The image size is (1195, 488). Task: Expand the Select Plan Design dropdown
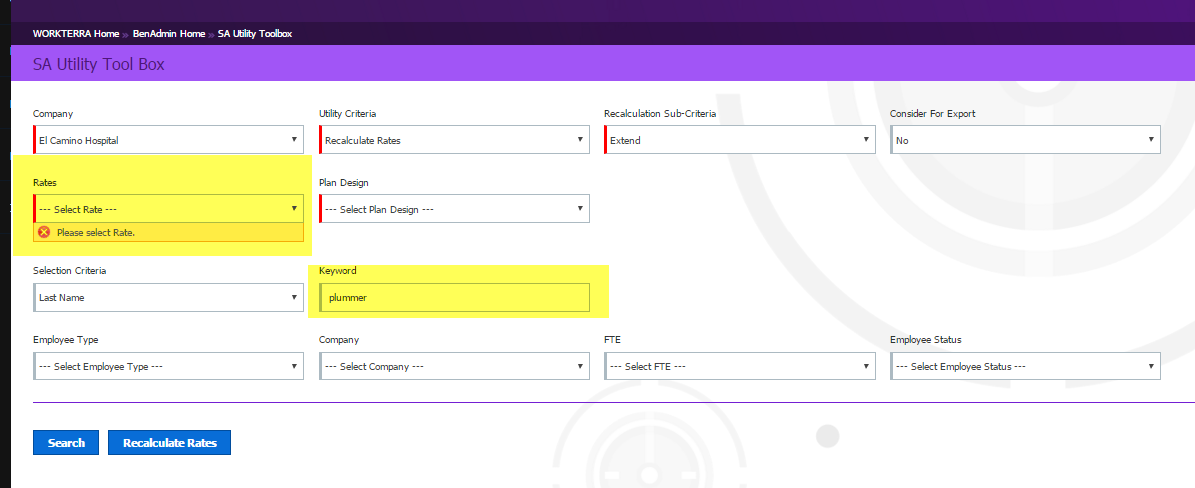[454, 209]
